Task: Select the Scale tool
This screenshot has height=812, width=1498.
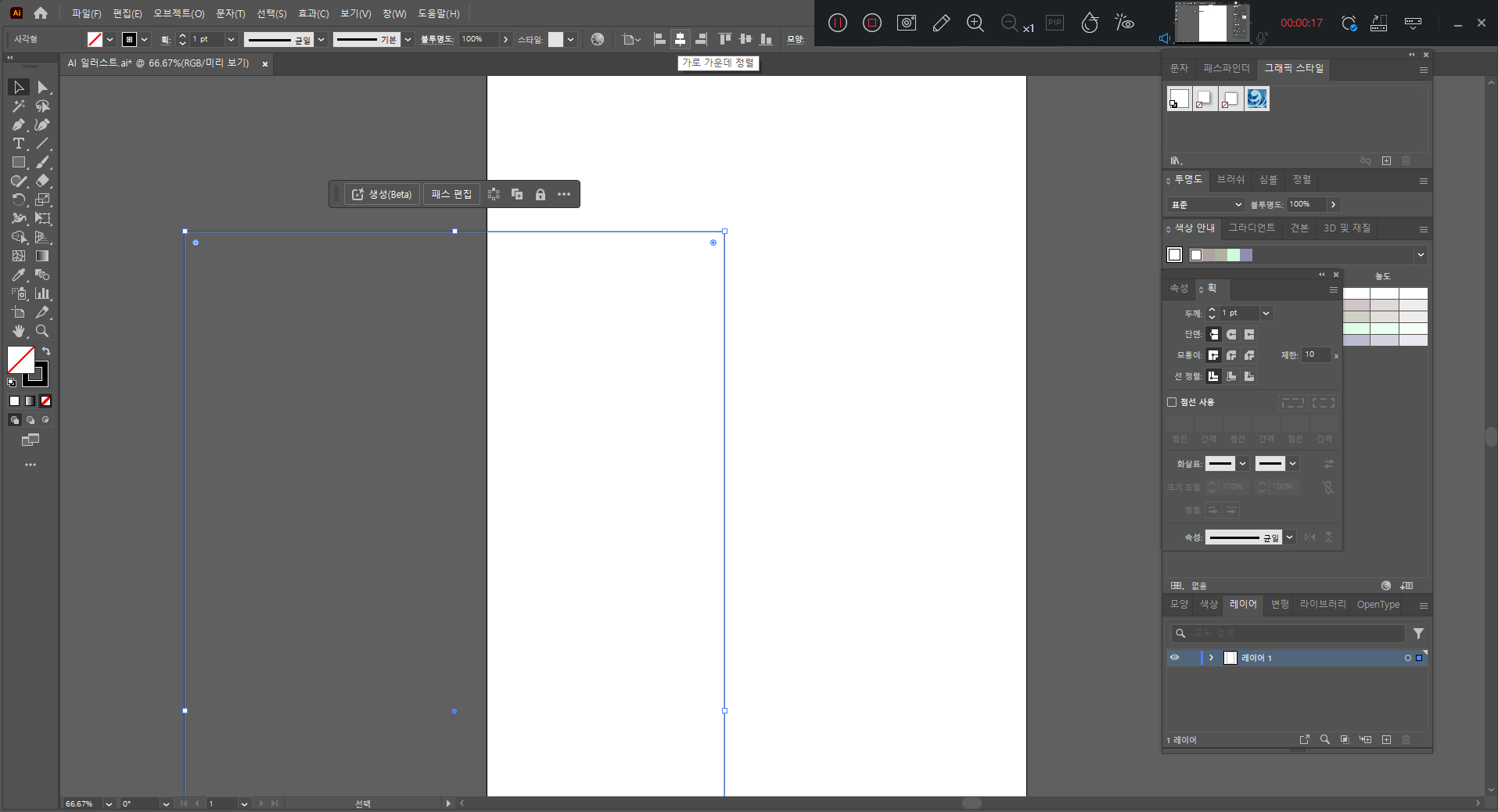Action: tap(43, 199)
